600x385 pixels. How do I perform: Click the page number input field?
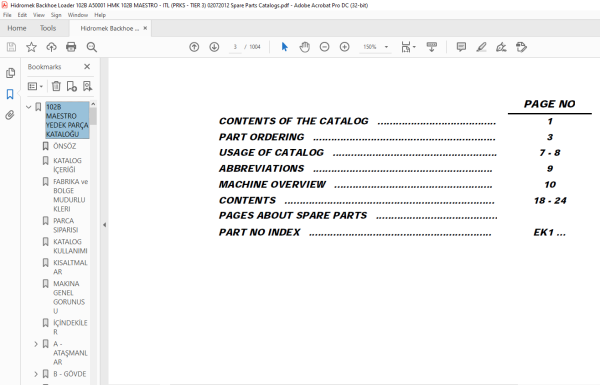click(x=235, y=47)
